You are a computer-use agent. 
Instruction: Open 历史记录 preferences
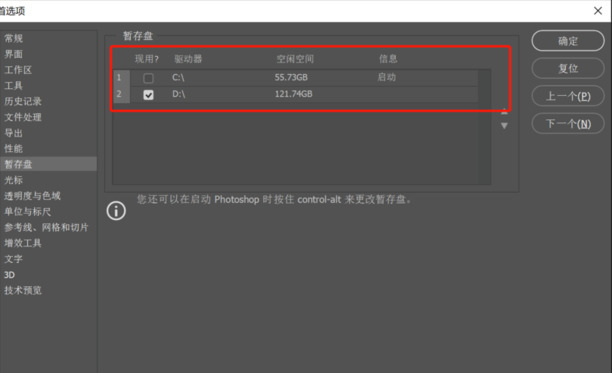(23, 101)
